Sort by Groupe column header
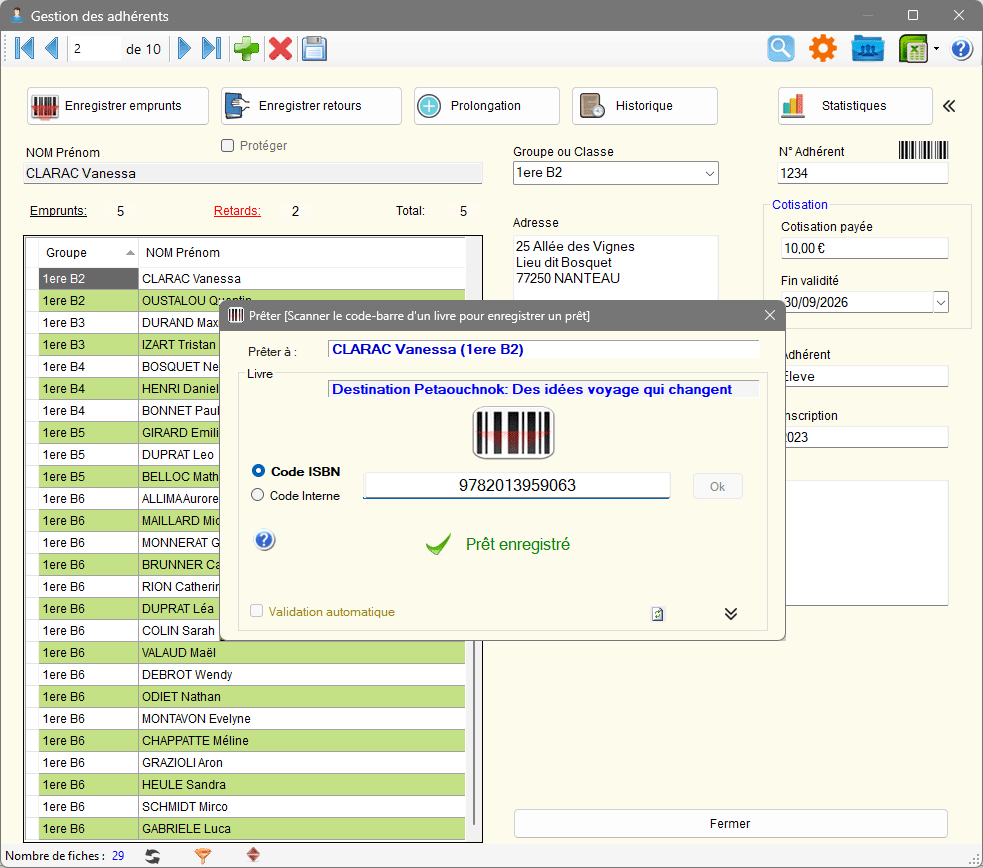The height and width of the screenshot is (868, 983). click(88, 253)
